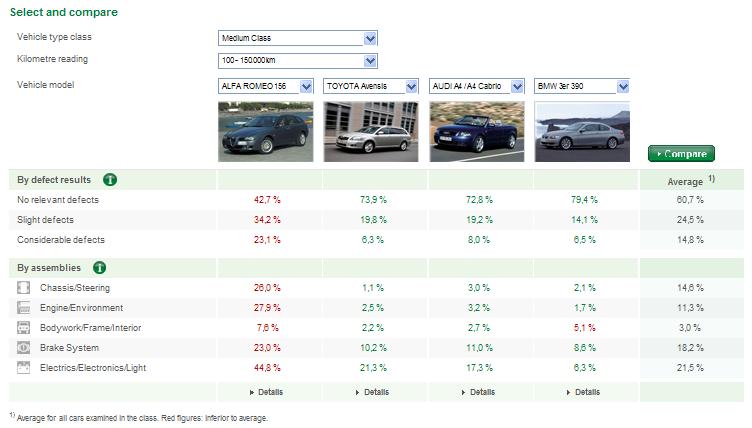Click BMW bodywork value 5,1 %
Viewport: 752px width, 428px height.
tap(584, 328)
